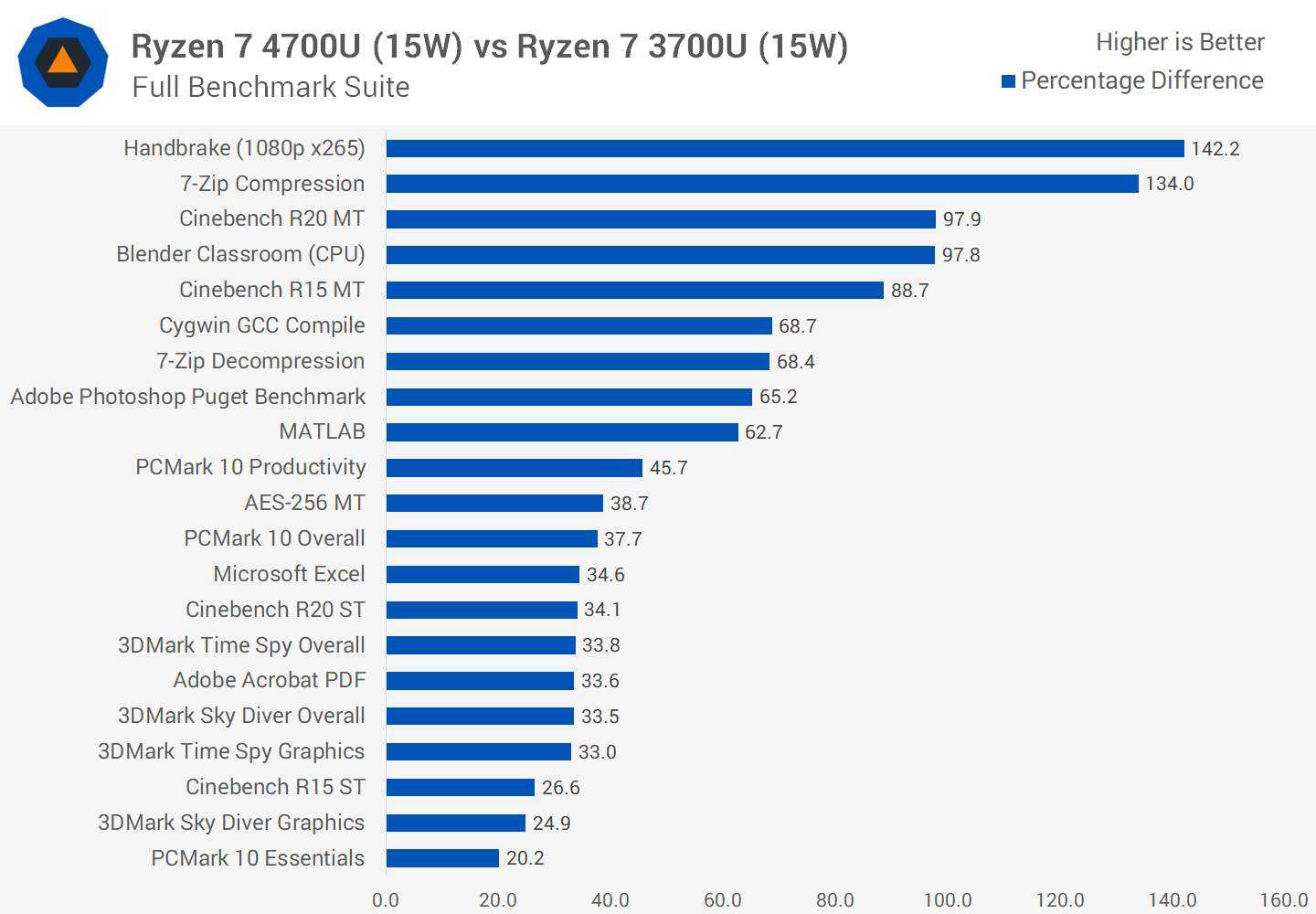Screen dimensions: 1316x914
Task: Click the blue legend color swatch
Action: [x=1009, y=81]
